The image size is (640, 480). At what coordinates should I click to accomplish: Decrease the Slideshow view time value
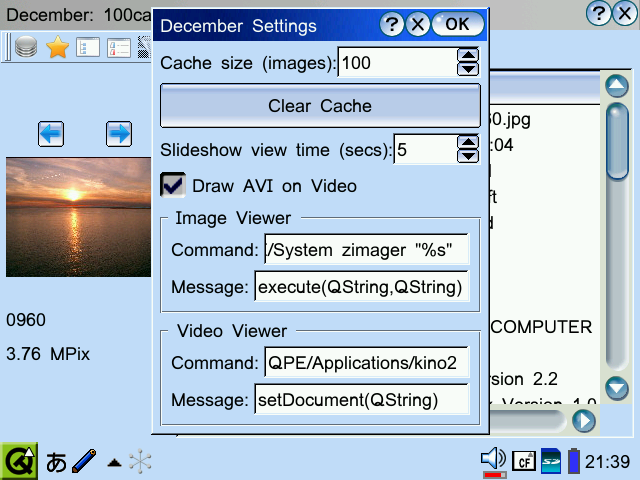click(467, 157)
